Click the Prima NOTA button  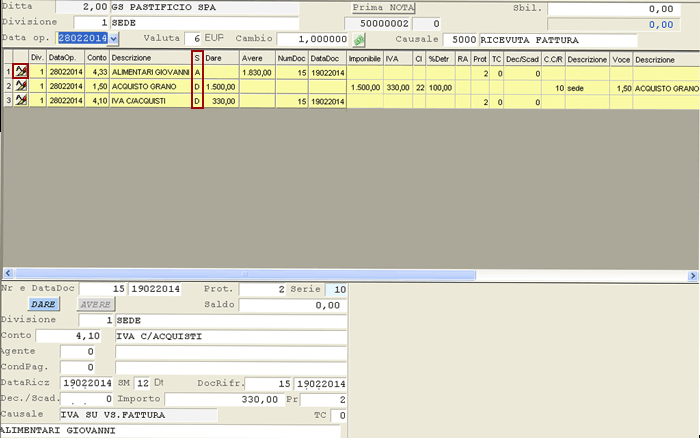[383, 8]
